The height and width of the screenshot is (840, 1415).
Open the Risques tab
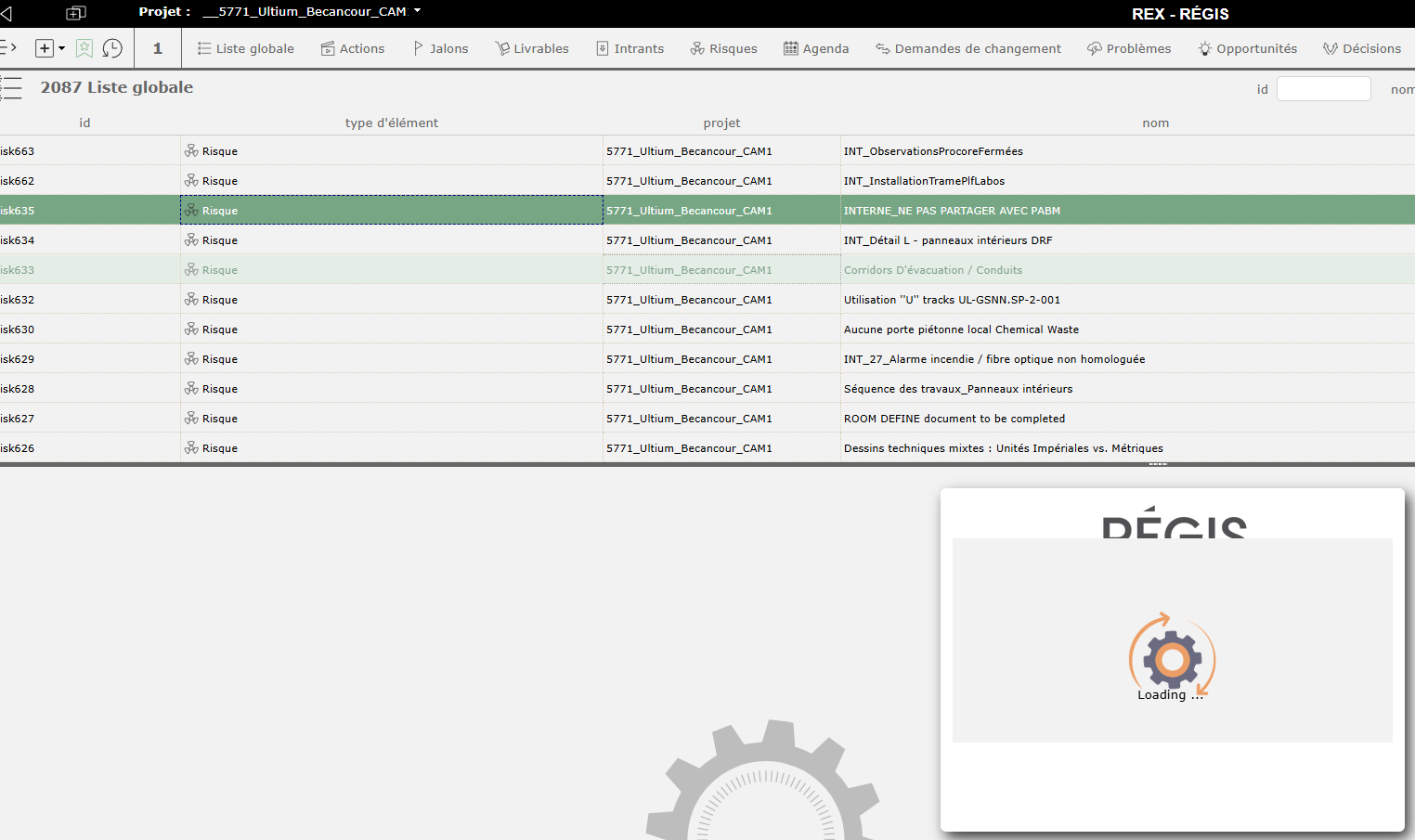[x=723, y=48]
